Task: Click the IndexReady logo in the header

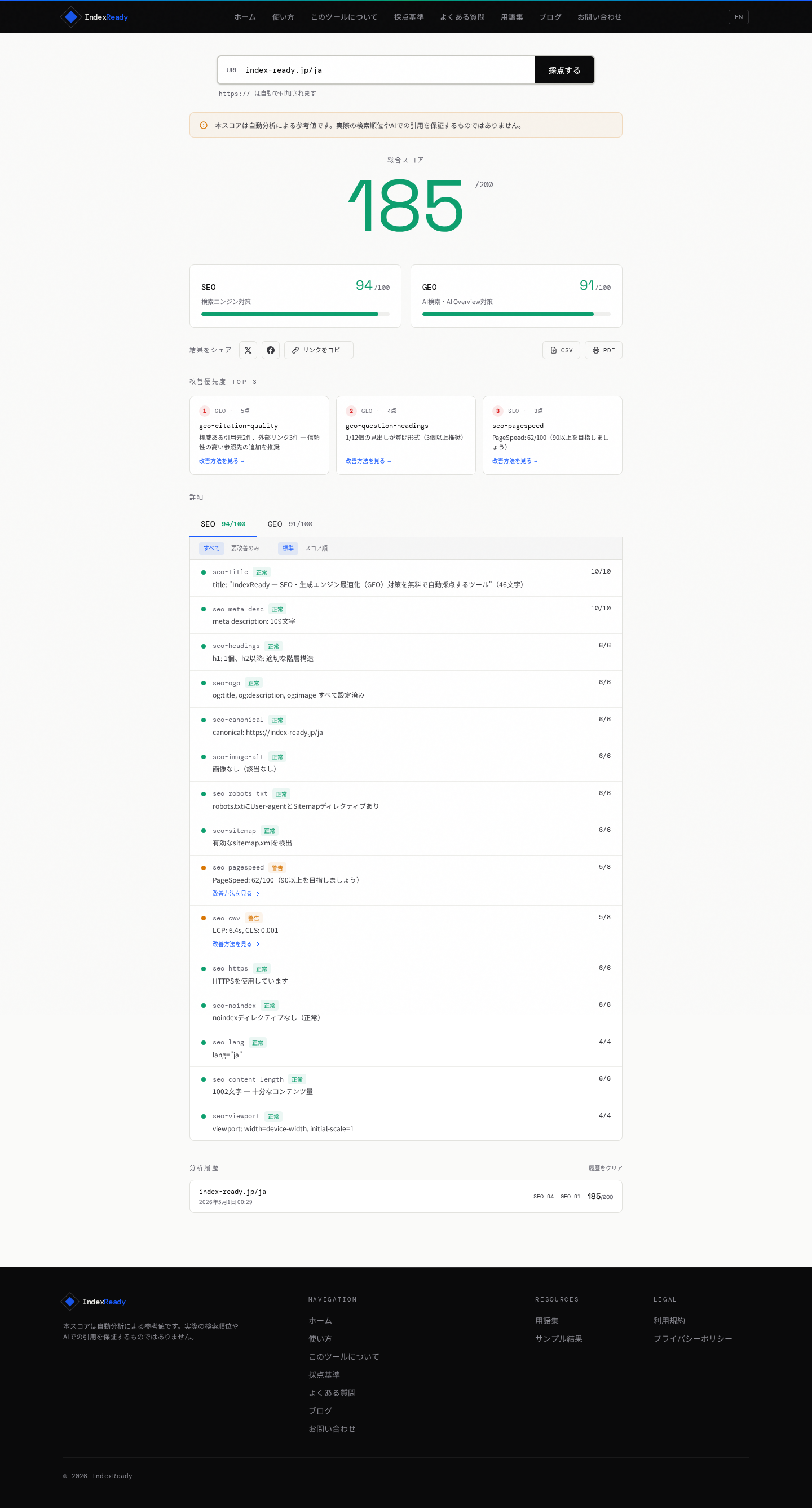Action: pos(94,17)
